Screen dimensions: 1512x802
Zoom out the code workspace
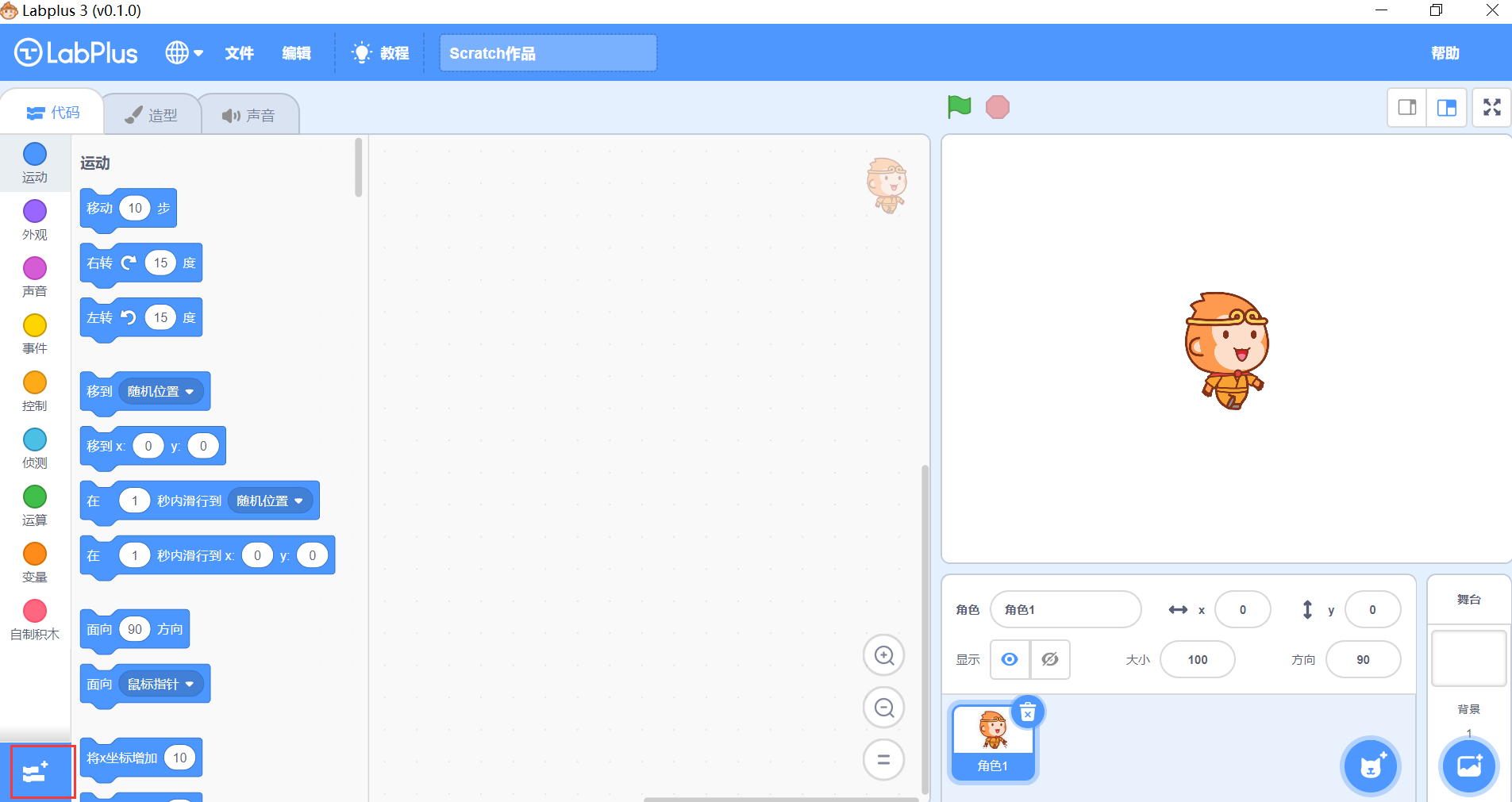(884, 708)
